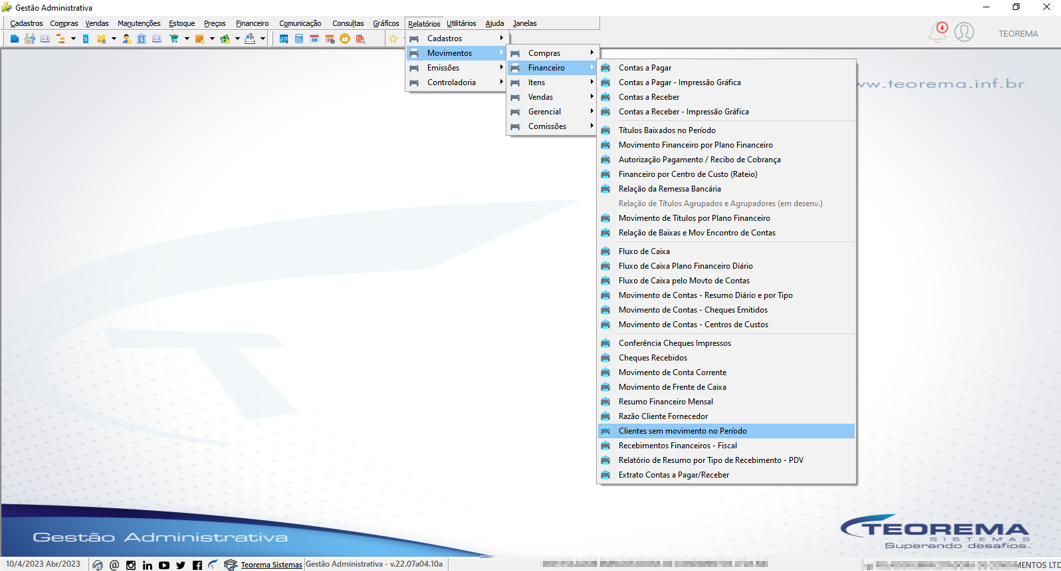Open the calculator toolbar icon

click(298, 39)
